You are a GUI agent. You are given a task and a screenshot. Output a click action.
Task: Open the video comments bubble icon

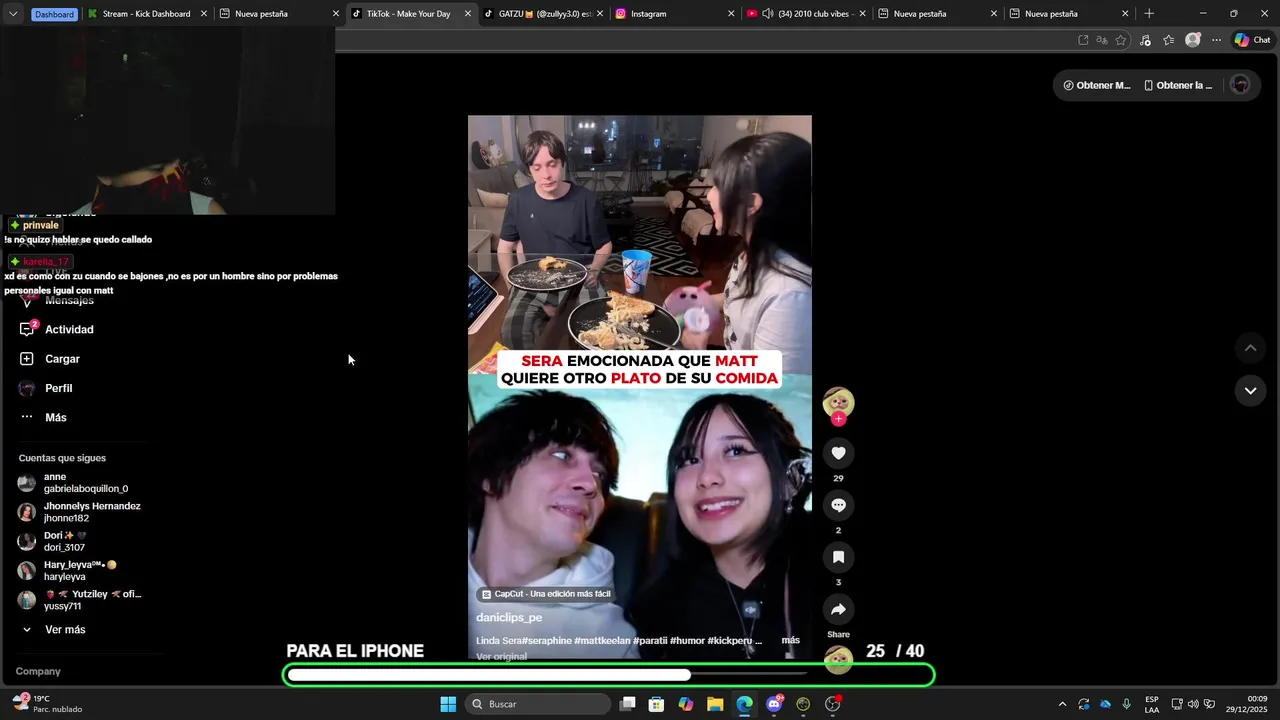pyautogui.click(x=838, y=505)
